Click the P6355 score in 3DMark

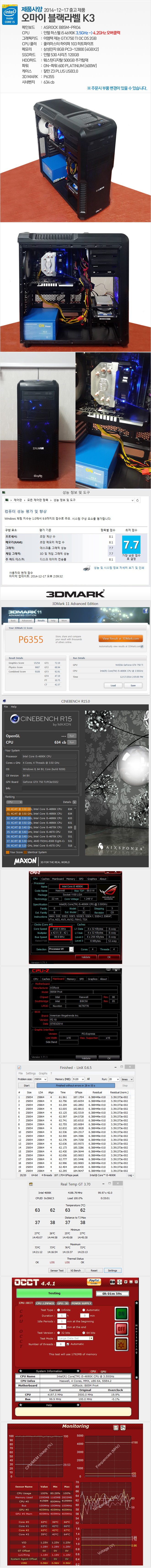pyautogui.click(x=31, y=640)
